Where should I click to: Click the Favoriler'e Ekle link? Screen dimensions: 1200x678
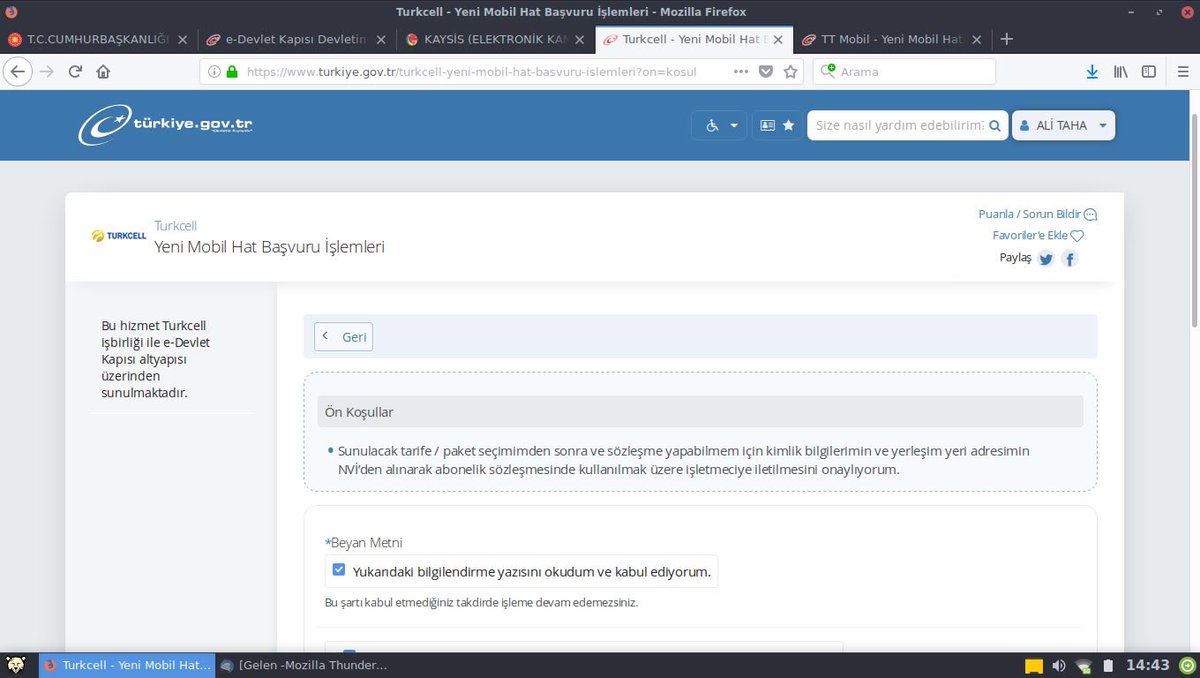1038,236
